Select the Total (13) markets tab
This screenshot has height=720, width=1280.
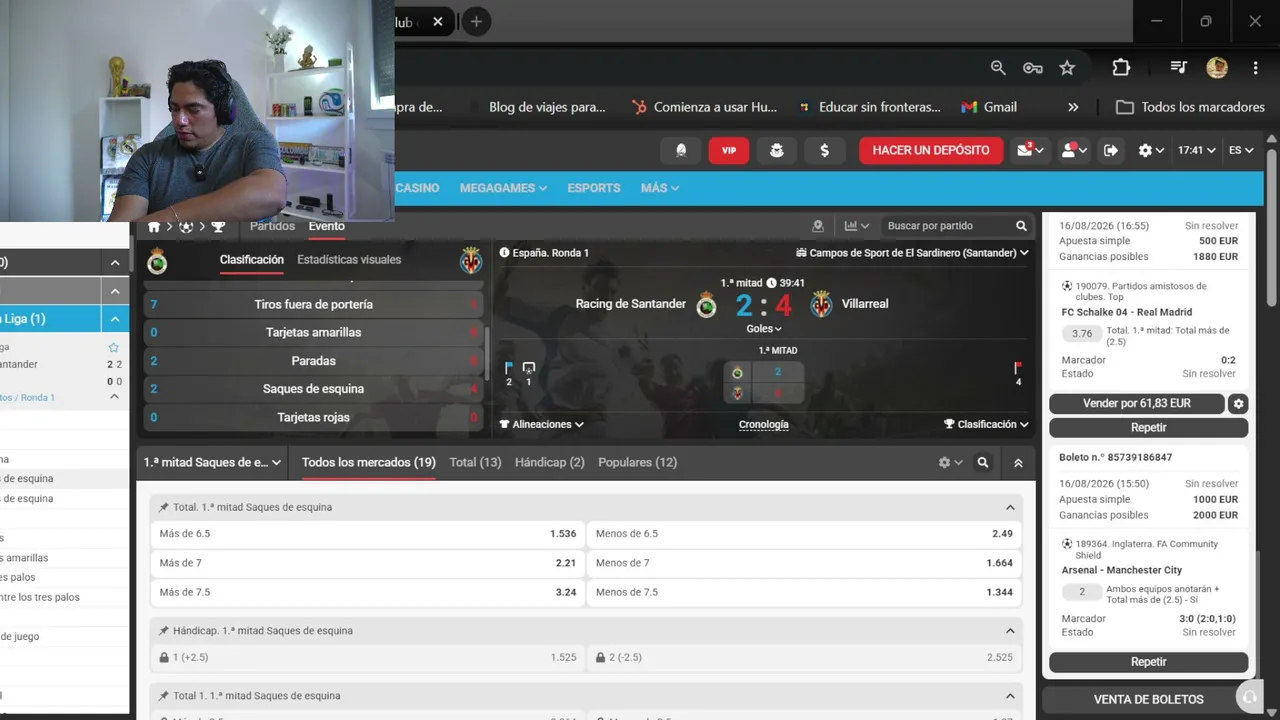pyautogui.click(x=476, y=463)
